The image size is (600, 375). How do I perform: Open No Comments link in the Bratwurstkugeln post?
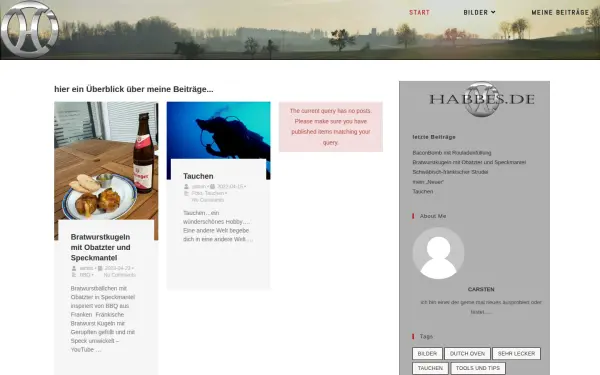coord(120,275)
